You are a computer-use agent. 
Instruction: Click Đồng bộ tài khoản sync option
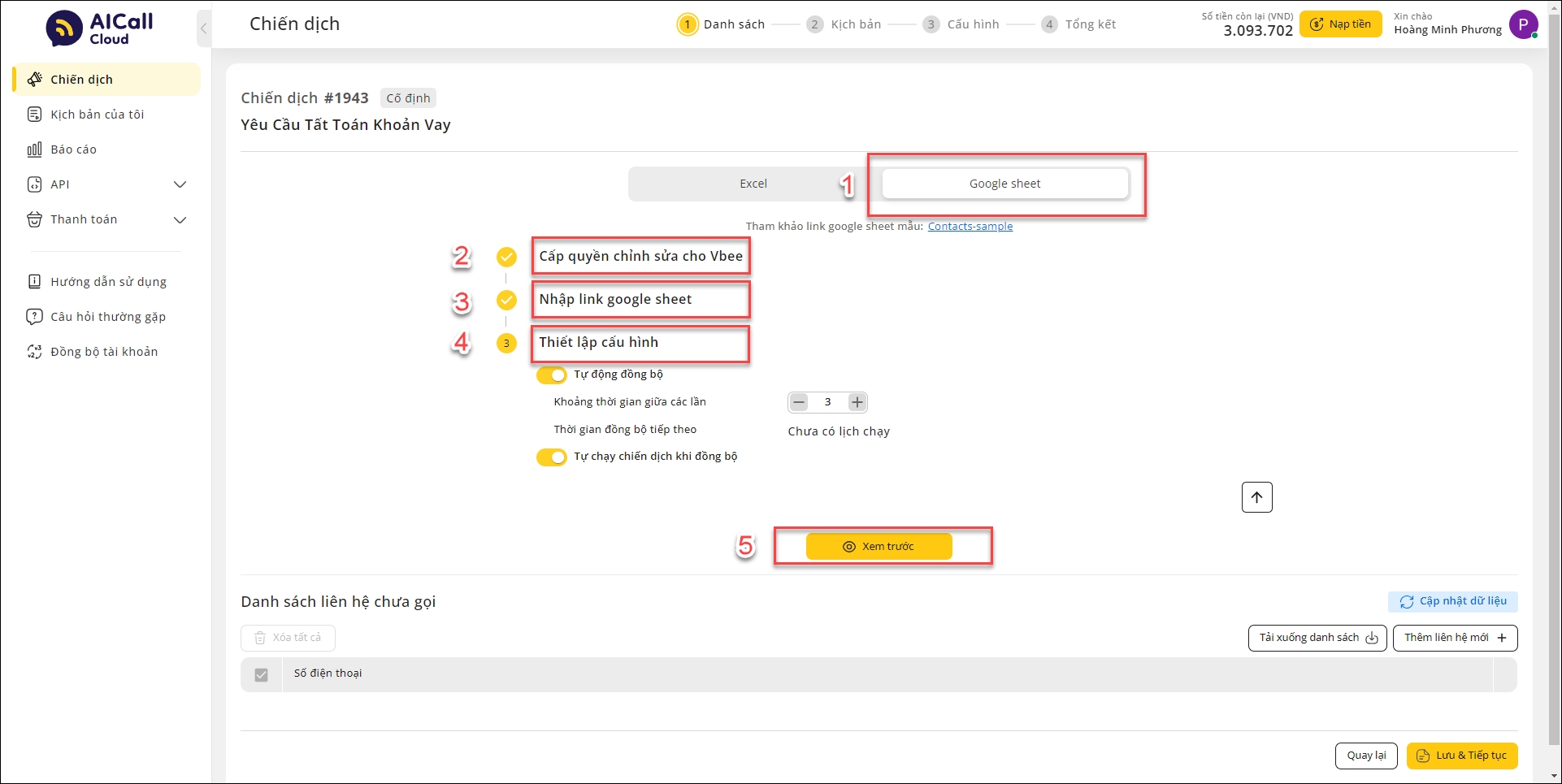point(103,352)
